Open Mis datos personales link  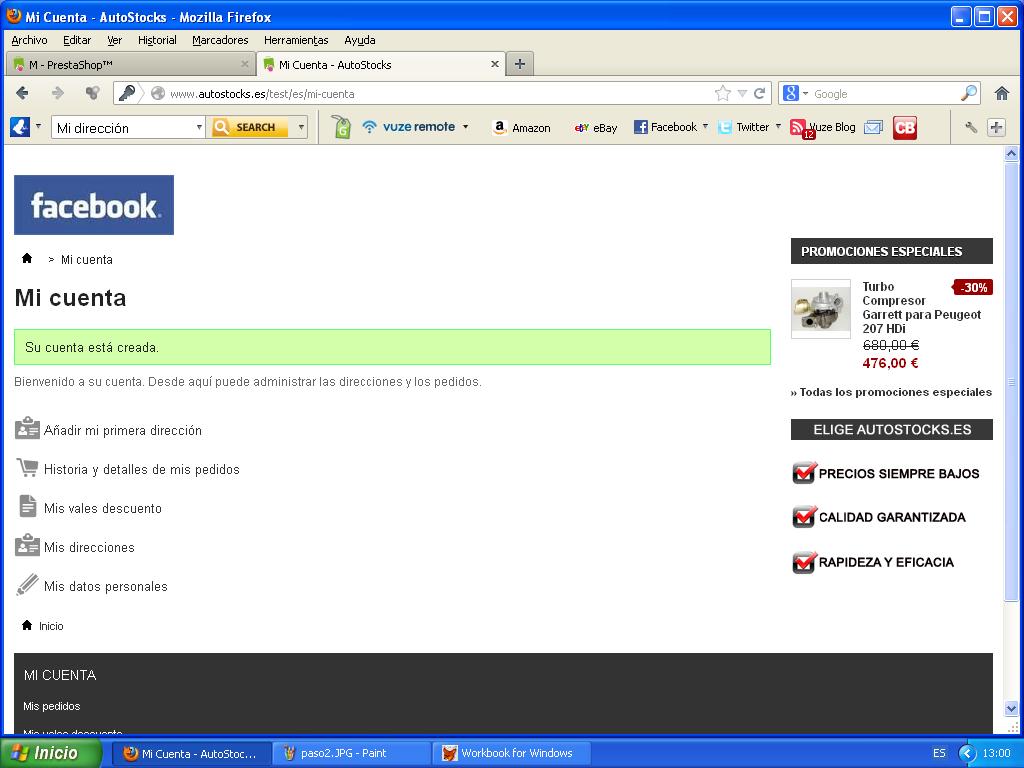[x=106, y=586]
